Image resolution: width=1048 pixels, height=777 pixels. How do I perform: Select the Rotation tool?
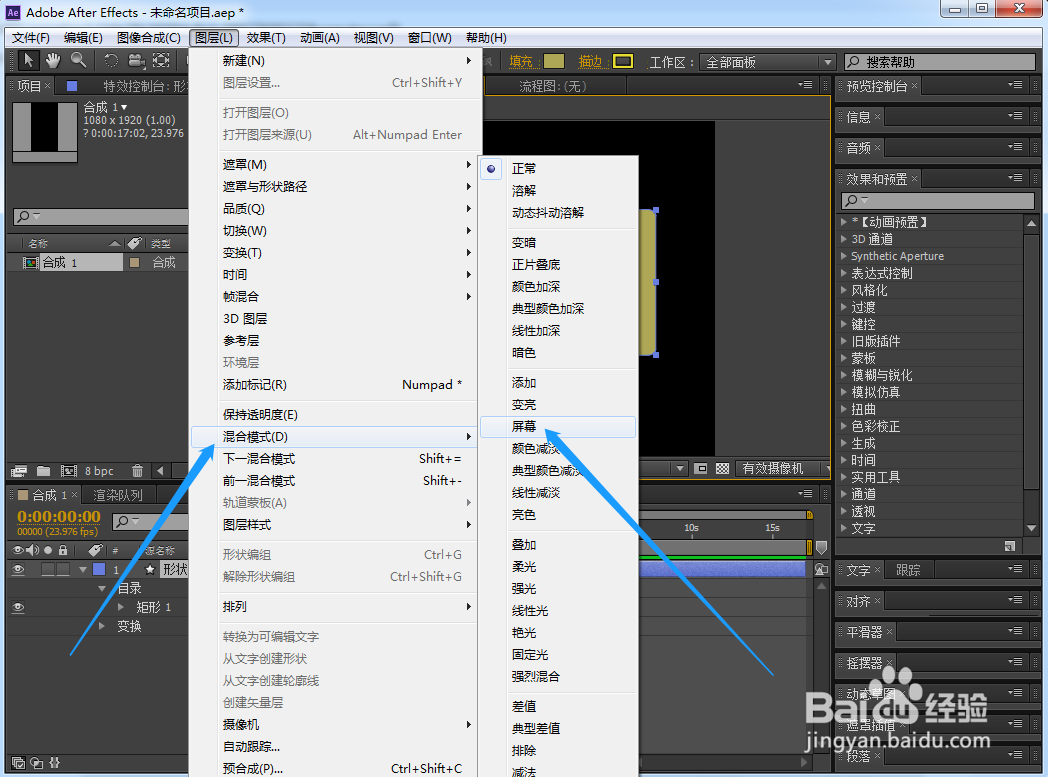[111, 61]
